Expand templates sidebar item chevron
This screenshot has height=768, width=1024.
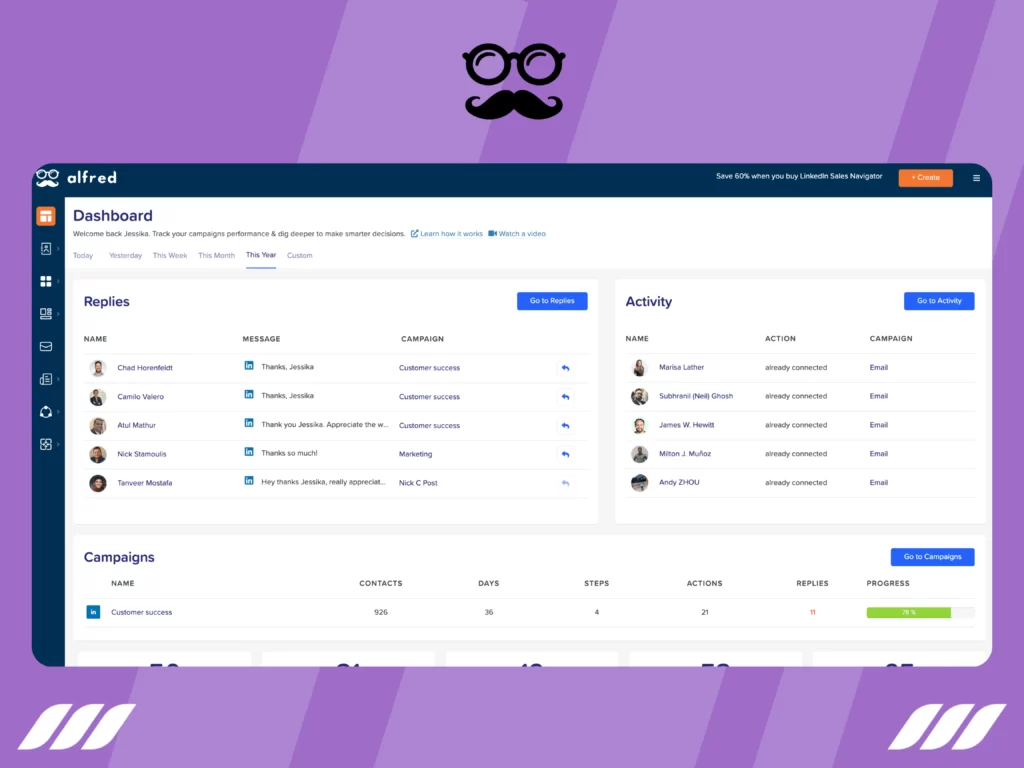59,314
